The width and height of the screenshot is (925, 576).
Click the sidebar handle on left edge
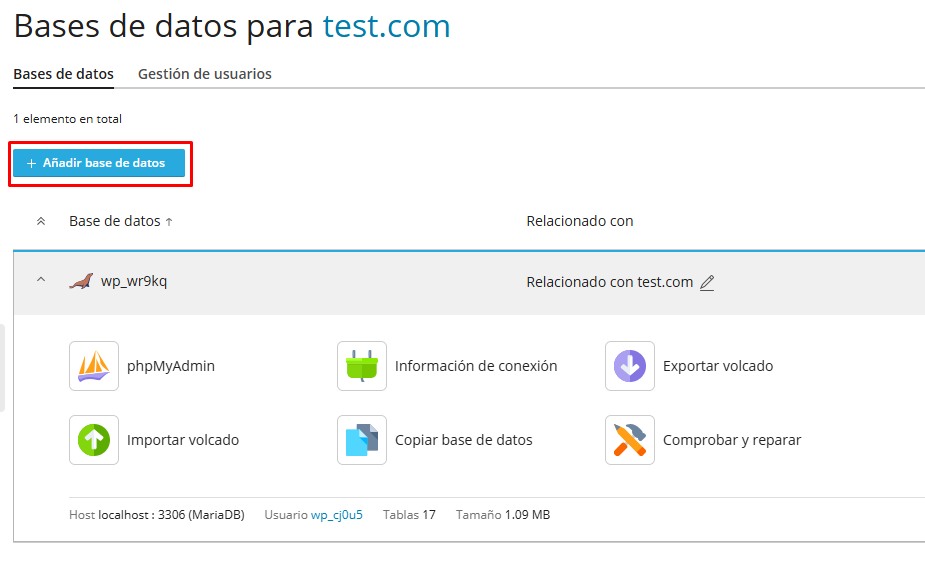click(2, 367)
